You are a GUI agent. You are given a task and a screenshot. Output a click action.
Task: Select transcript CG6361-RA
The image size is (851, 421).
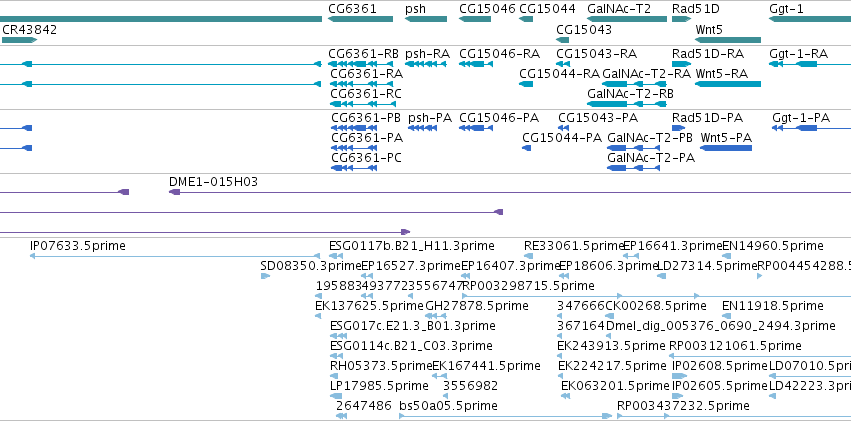coord(360,84)
